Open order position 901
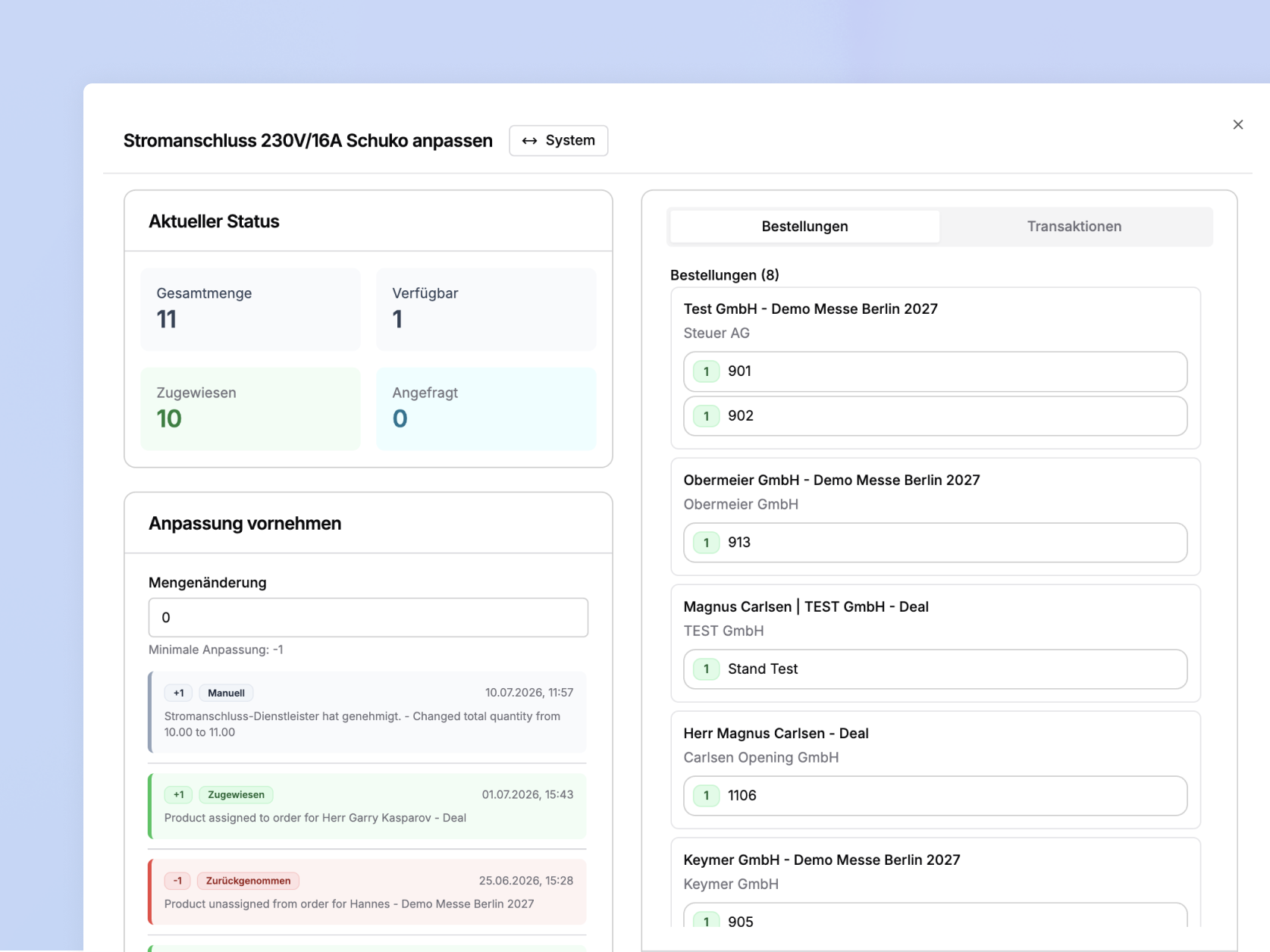 [x=935, y=371]
